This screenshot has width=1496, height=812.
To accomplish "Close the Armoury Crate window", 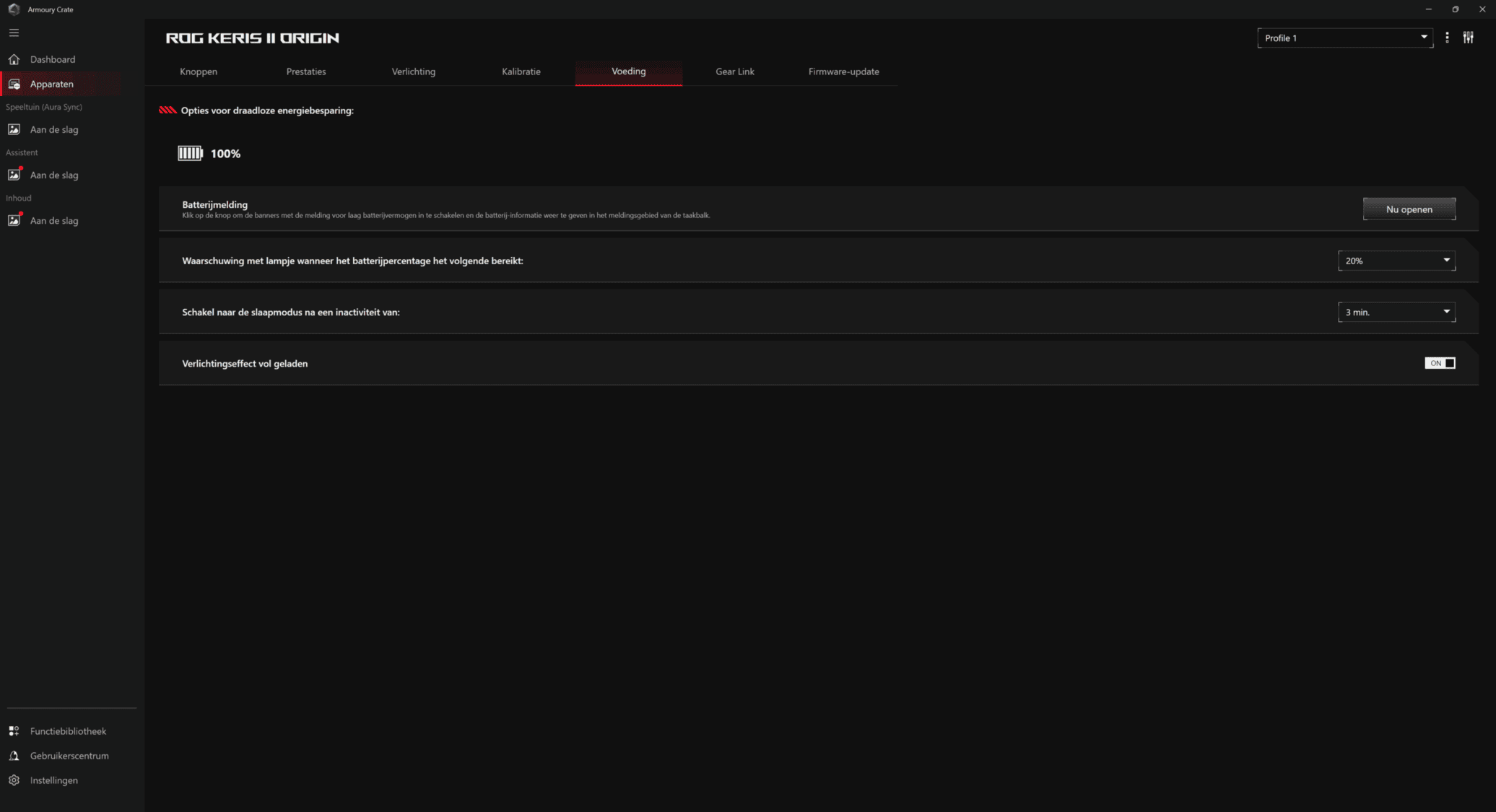I will pyautogui.click(x=1482, y=9).
